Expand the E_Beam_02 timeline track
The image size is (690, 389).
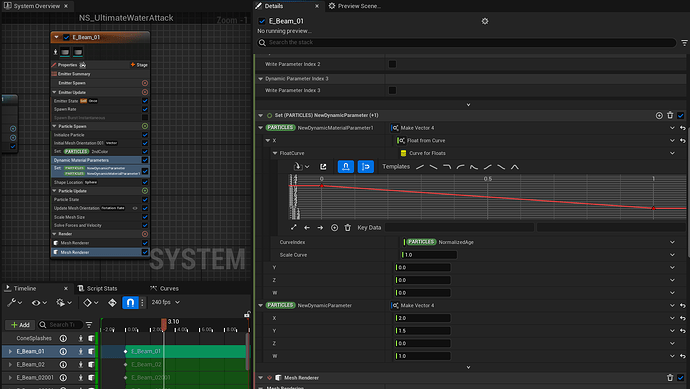click(10, 364)
